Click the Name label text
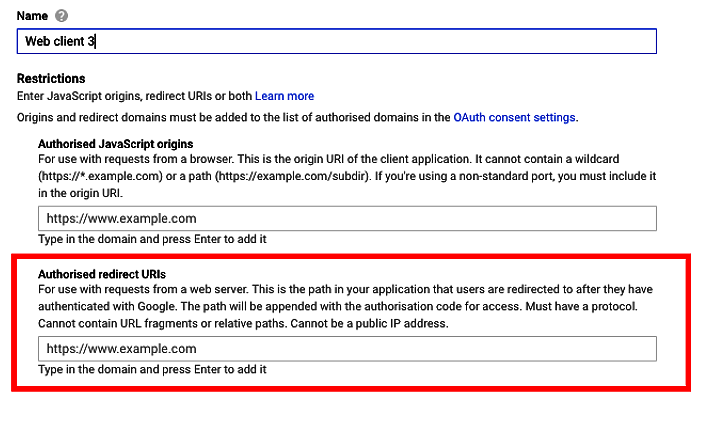The height and width of the screenshot is (438, 714). point(32,16)
